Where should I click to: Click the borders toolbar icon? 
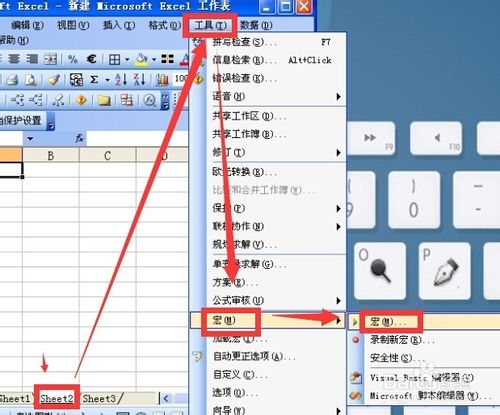click(115, 60)
